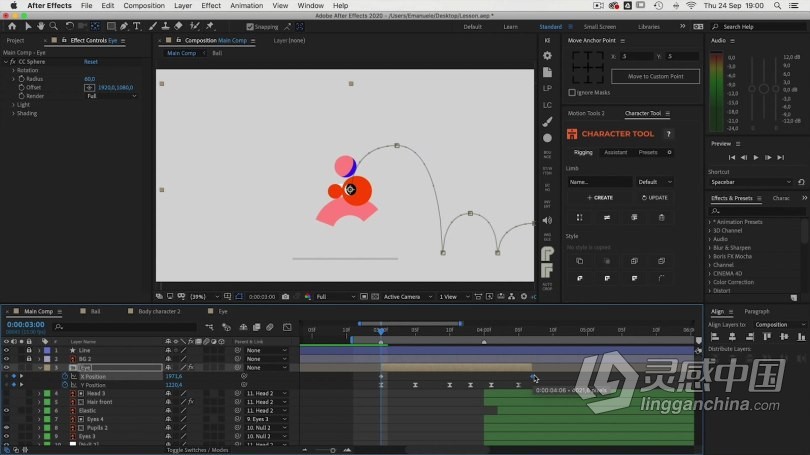Click the LP script icon in the side bar
Screen dimensions: 810x455
coord(548,88)
